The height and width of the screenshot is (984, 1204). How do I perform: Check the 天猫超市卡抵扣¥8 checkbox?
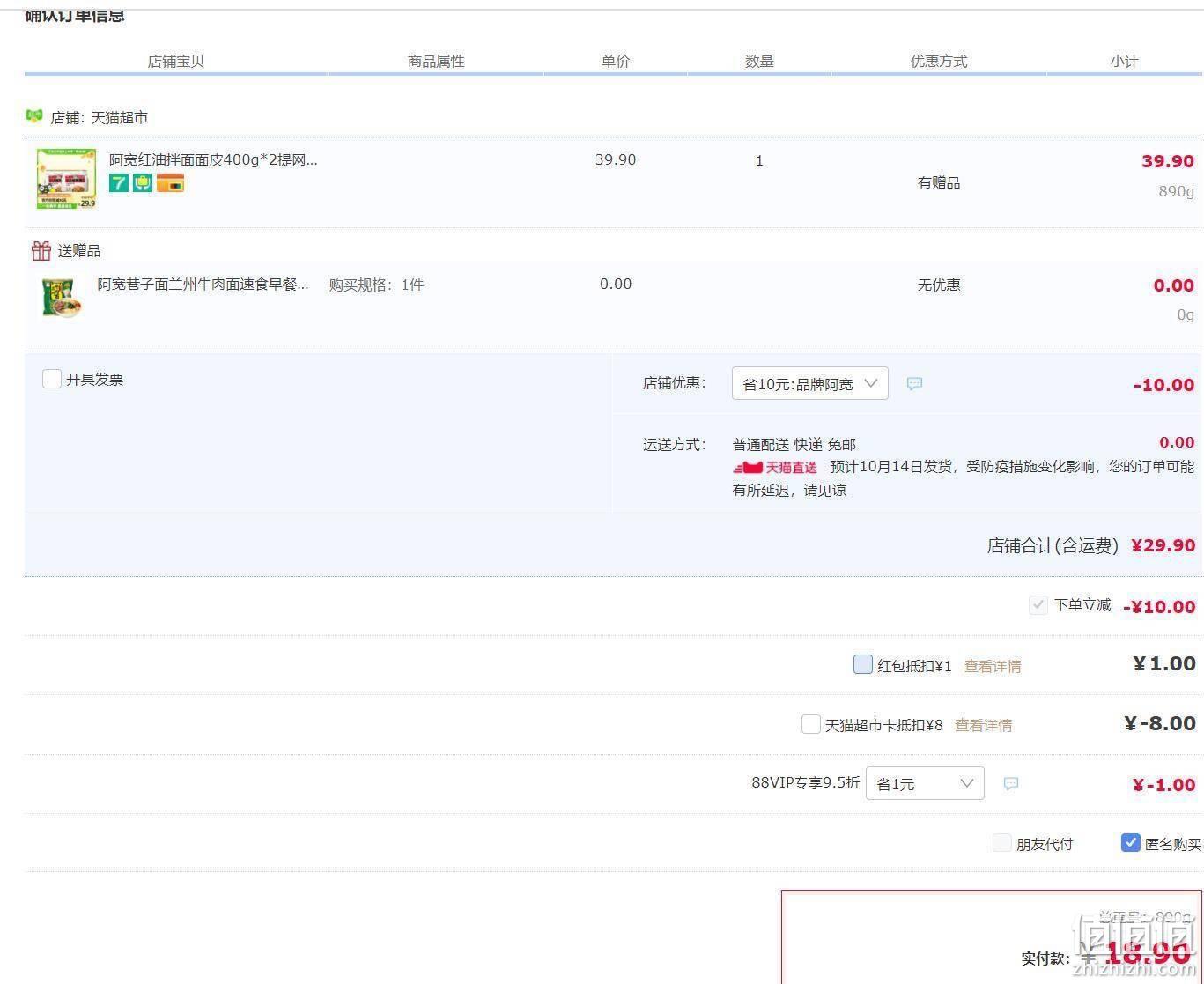click(811, 724)
